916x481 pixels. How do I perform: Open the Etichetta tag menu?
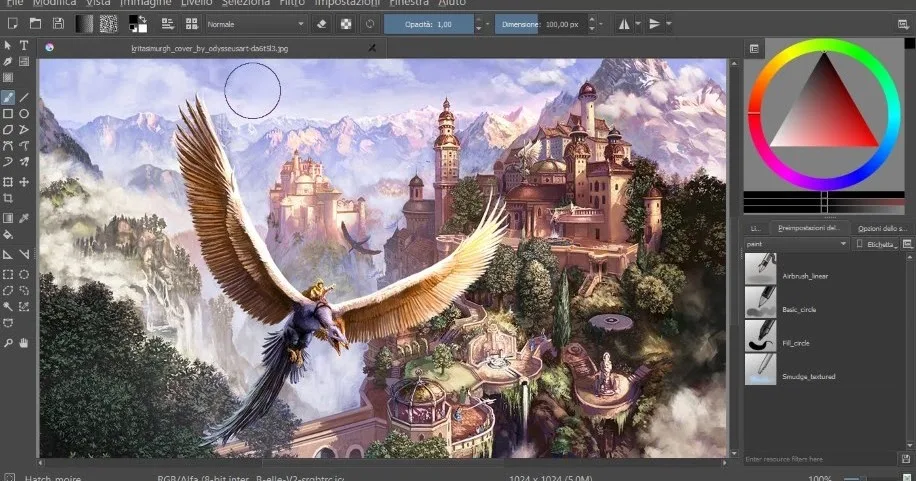coord(876,244)
